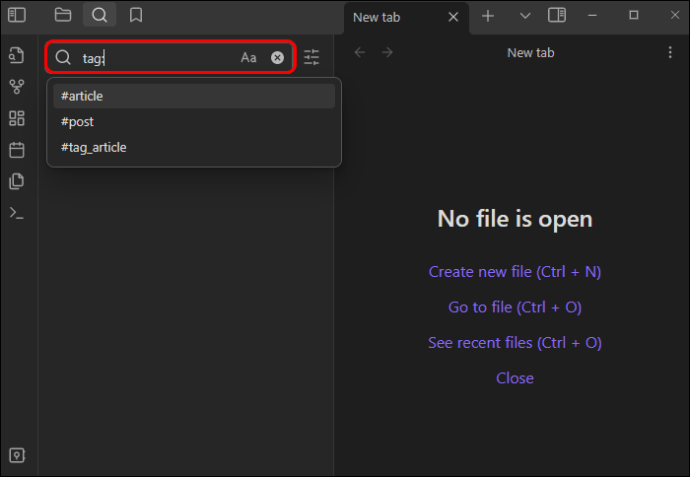
Task: Toggle Match case (Aa) in search
Action: click(x=248, y=58)
